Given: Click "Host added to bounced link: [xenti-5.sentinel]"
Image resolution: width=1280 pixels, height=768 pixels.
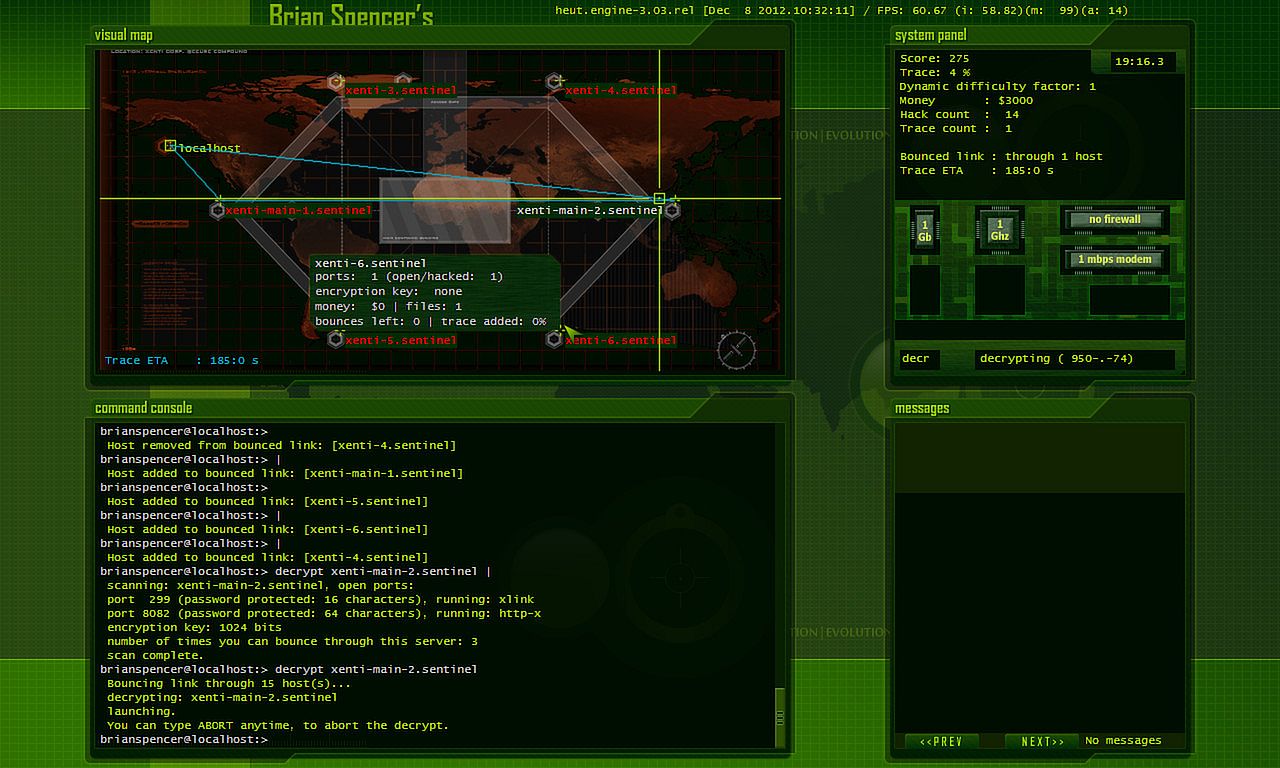Looking at the screenshot, I should click(267, 502).
